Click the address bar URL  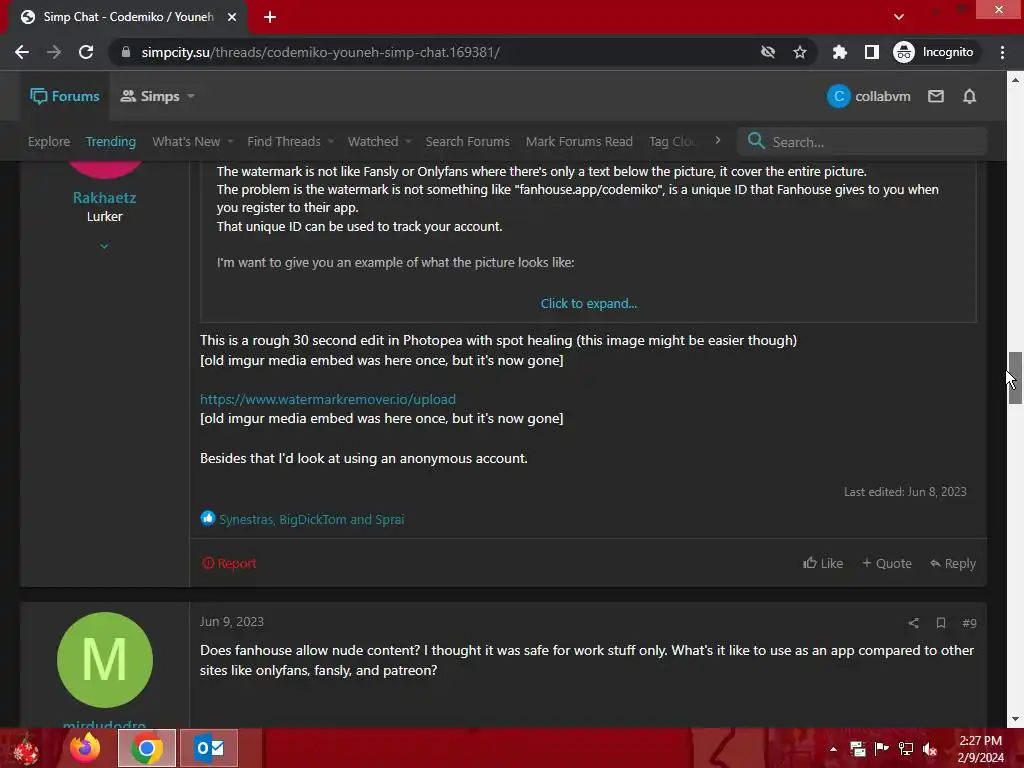pyautogui.click(x=320, y=52)
